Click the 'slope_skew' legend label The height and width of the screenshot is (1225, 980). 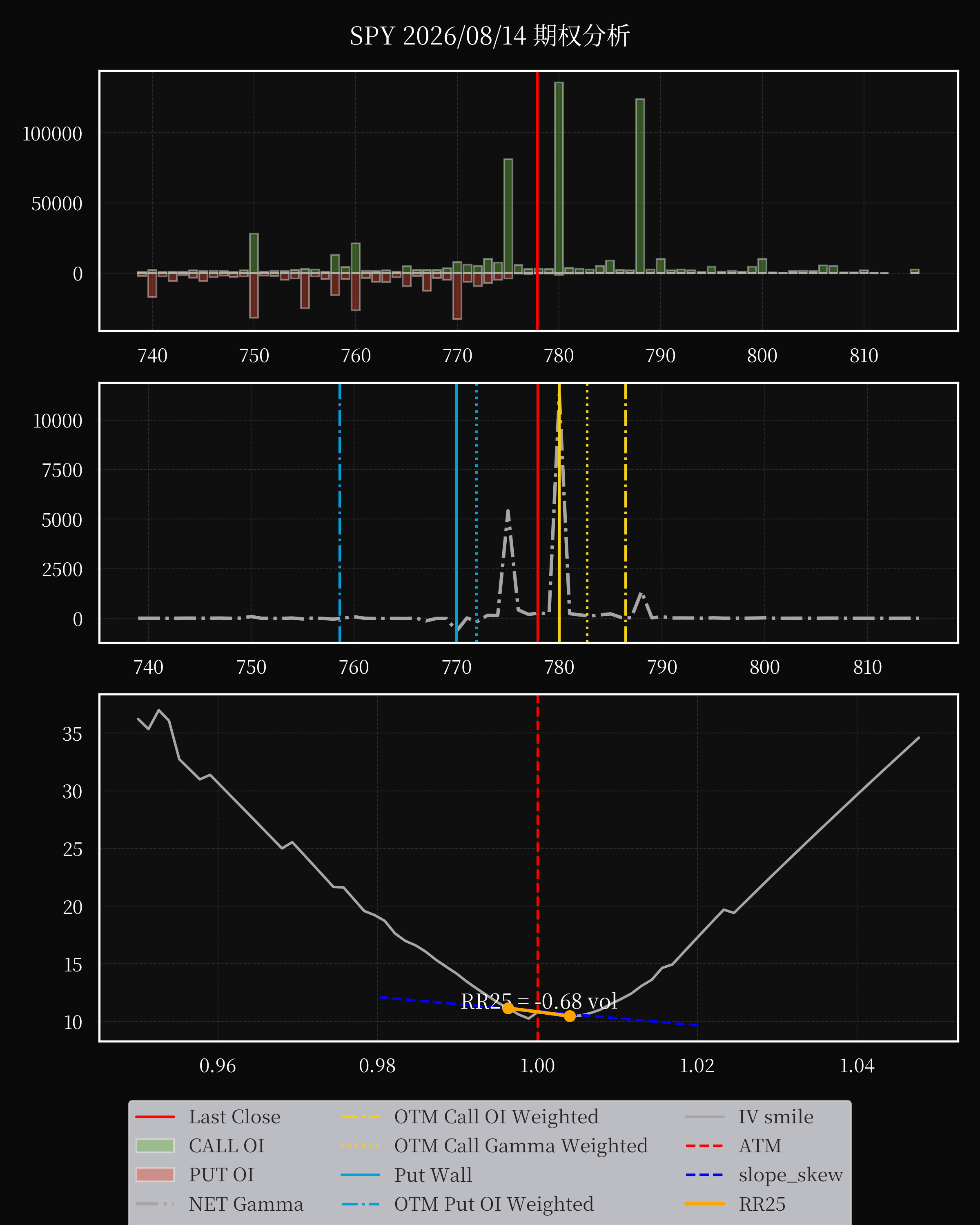(x=790, y=1174)
